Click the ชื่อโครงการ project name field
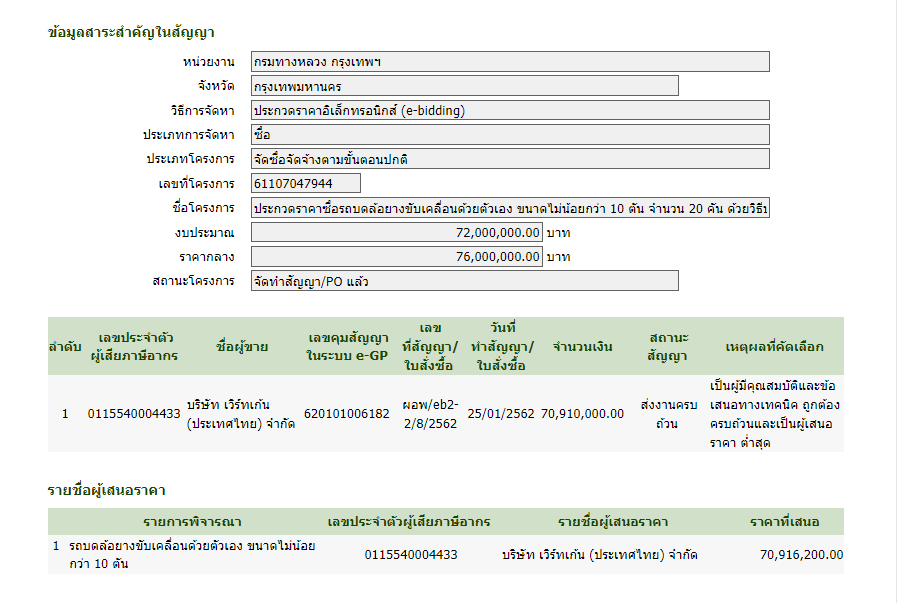The image size is (897, 603). [x=510, y=208]
